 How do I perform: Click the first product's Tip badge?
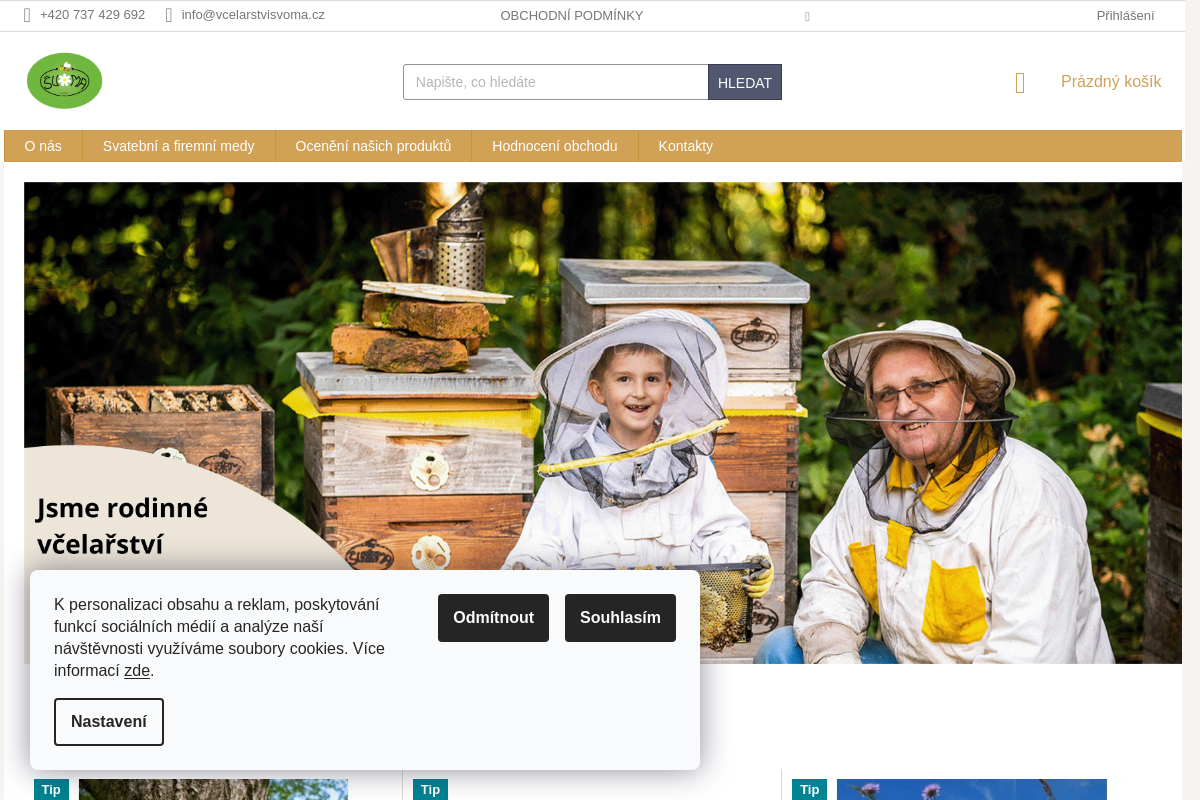click(x=51, y=790)
